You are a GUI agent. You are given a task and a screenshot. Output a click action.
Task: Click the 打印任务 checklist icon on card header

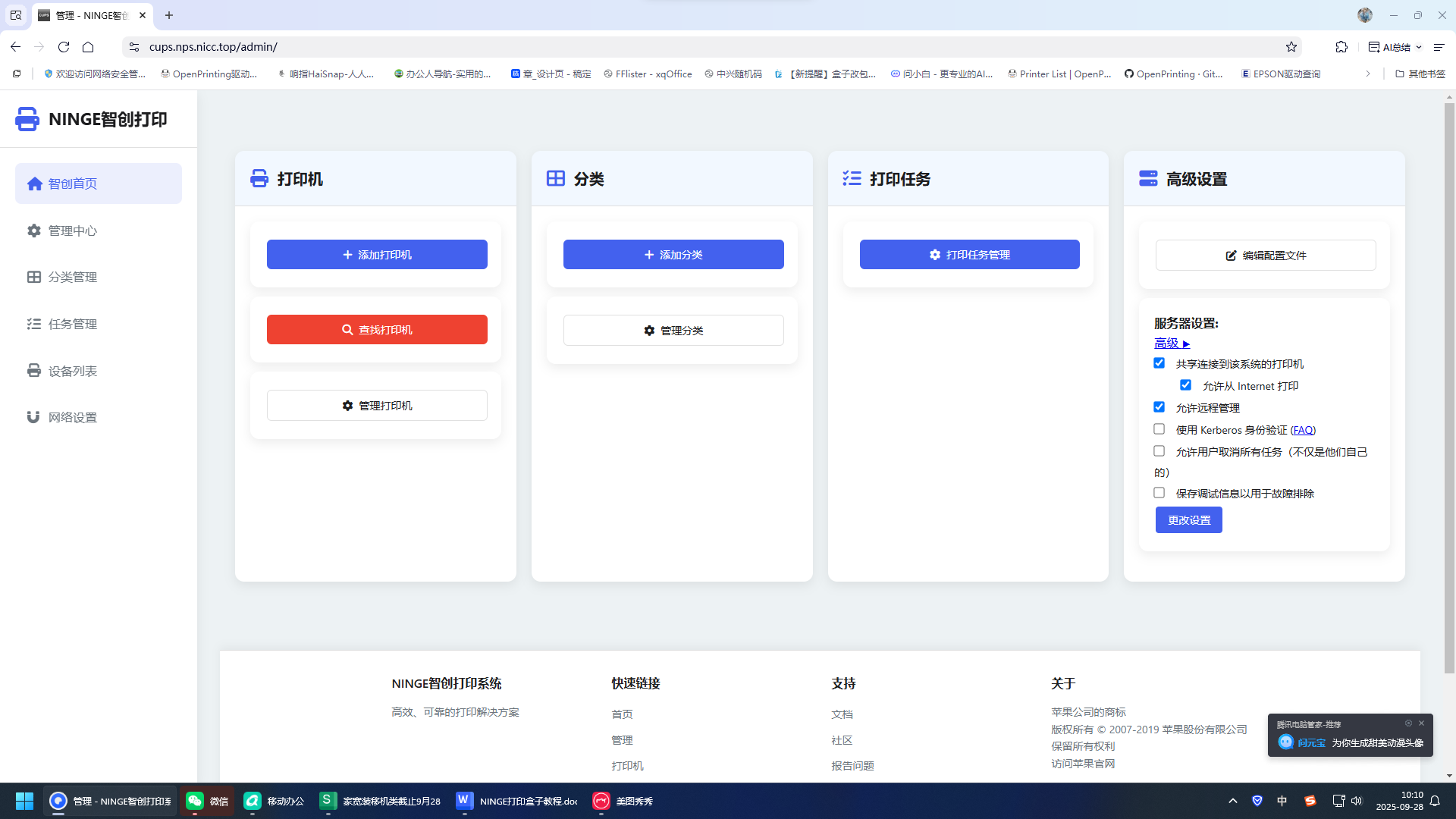click(x=852, y=178)
